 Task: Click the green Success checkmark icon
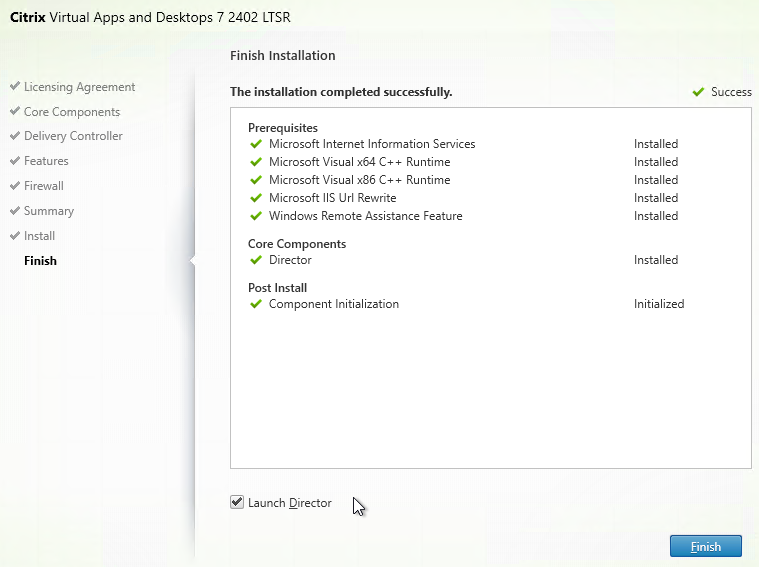coord(698,92)
